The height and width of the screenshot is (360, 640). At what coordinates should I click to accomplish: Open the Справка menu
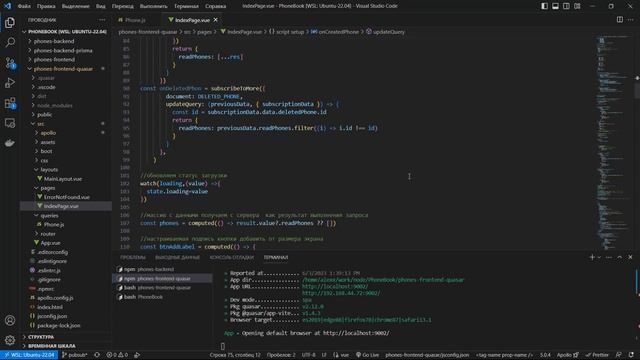(216, 6)
